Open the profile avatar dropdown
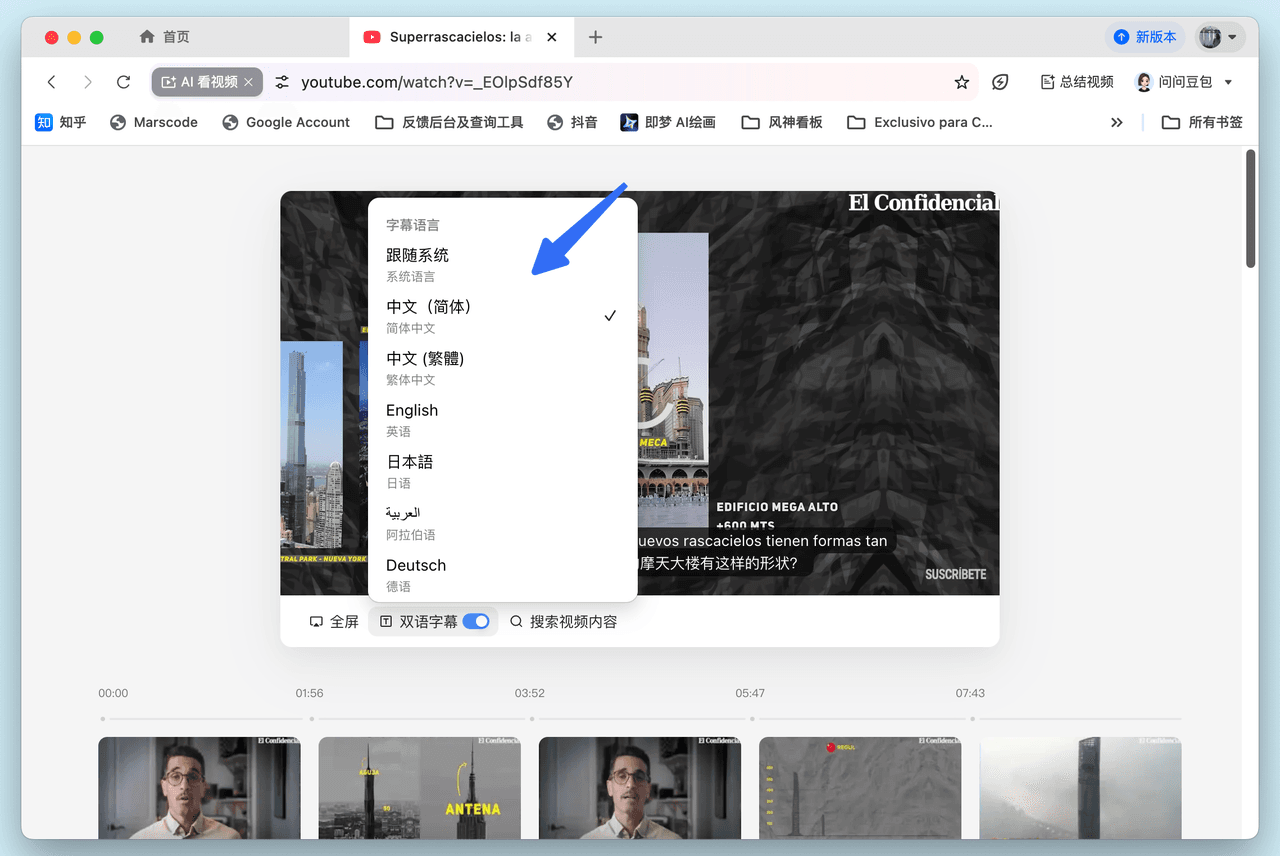The width and height of the screenshot is (1280, 856). coord(1219,37)
